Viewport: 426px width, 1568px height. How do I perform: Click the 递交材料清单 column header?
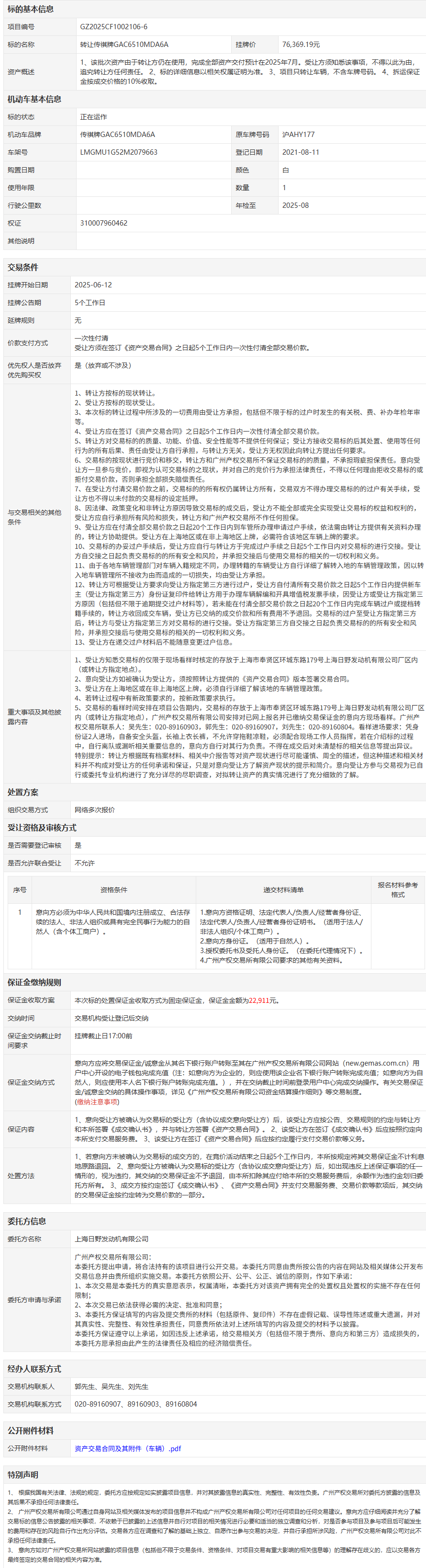[283, 889]
